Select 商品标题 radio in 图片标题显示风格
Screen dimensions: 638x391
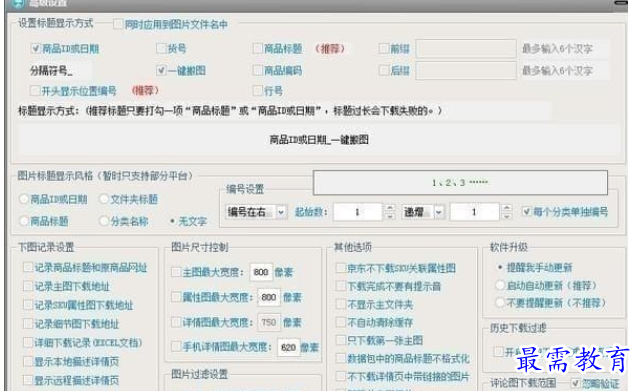(24, 221)
